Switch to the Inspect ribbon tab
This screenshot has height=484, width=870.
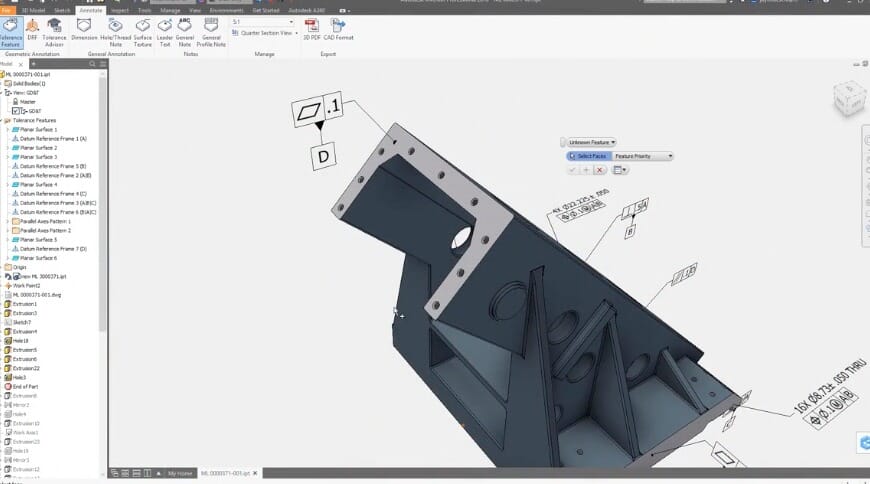point(120,9)
